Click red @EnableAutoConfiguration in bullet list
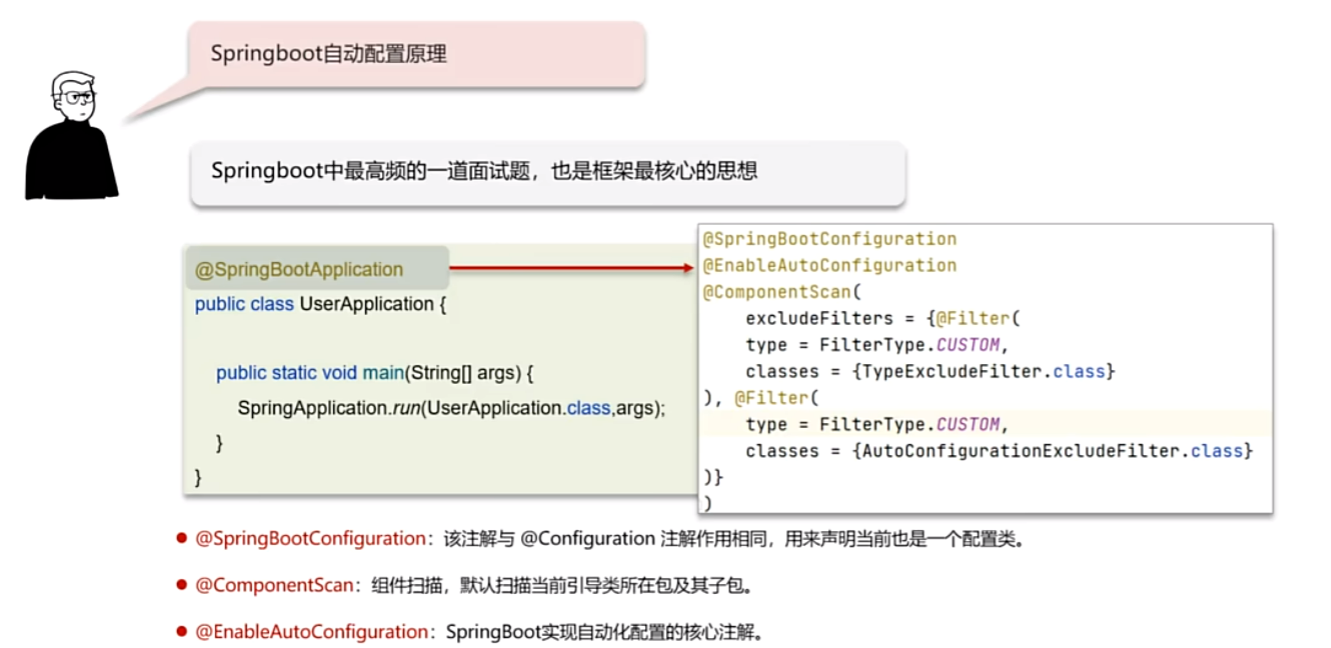 pos(311,632)
